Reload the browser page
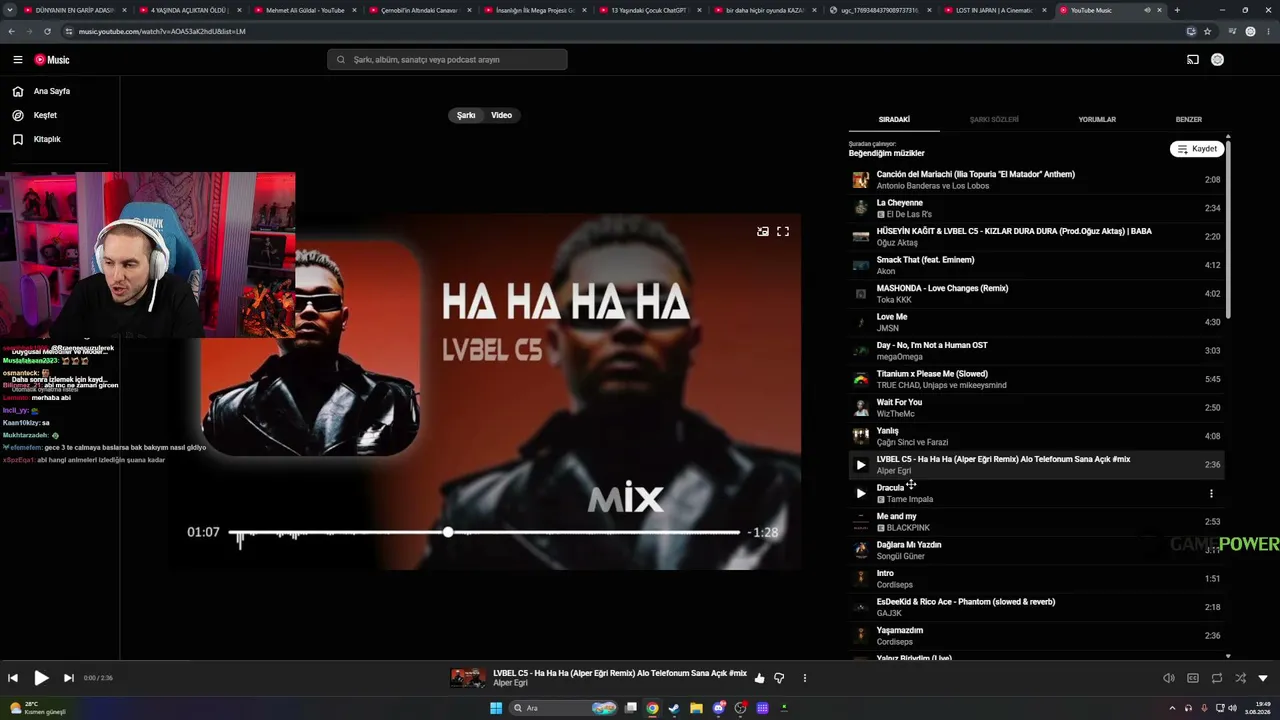Image resolution: width=1280 pixels, height=720 pixels. (x=47, y=31)
